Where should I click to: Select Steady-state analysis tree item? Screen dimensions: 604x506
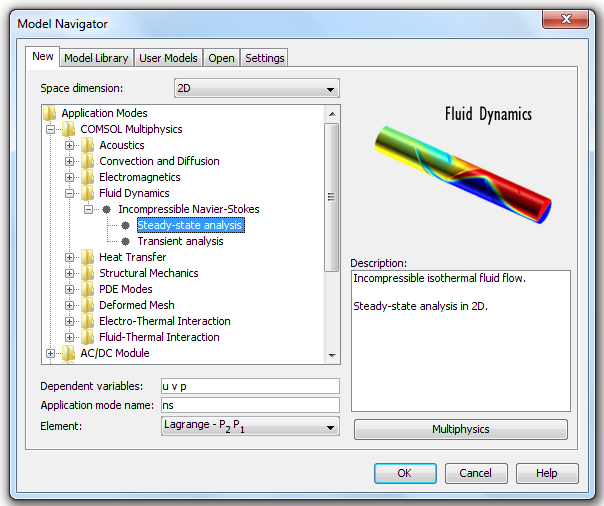191,225
